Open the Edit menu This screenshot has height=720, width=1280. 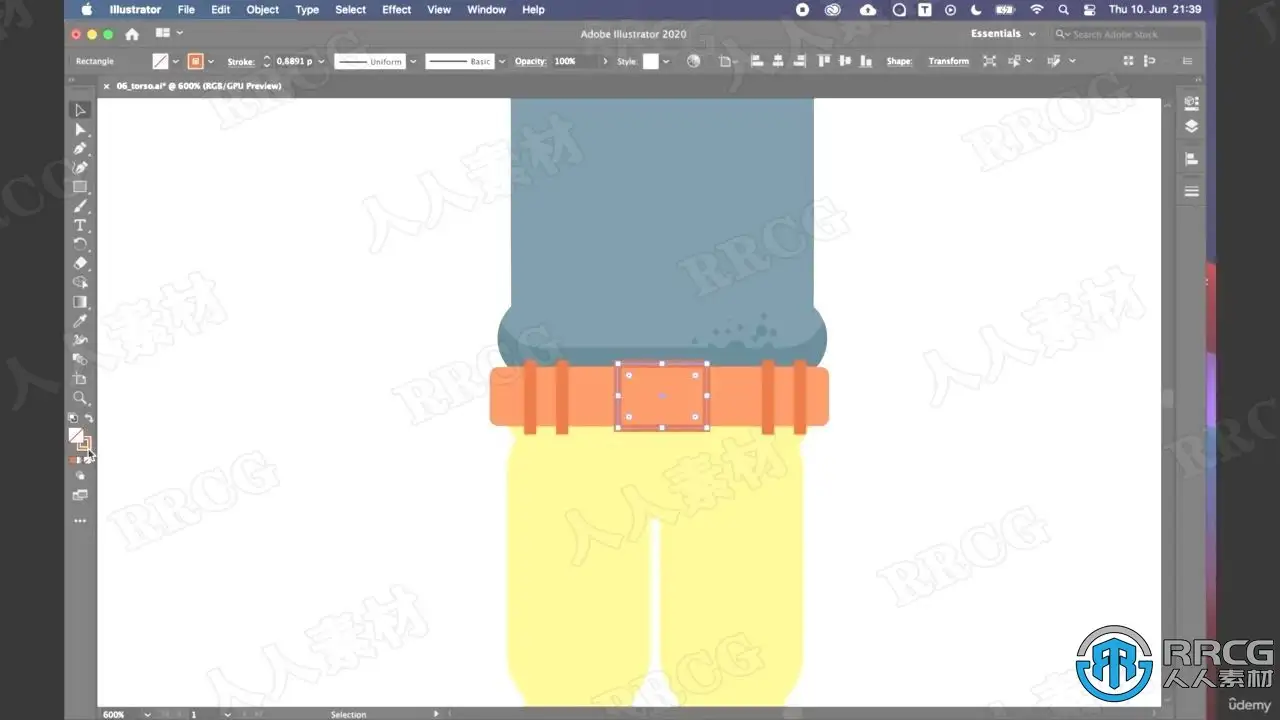click(220, 10)
